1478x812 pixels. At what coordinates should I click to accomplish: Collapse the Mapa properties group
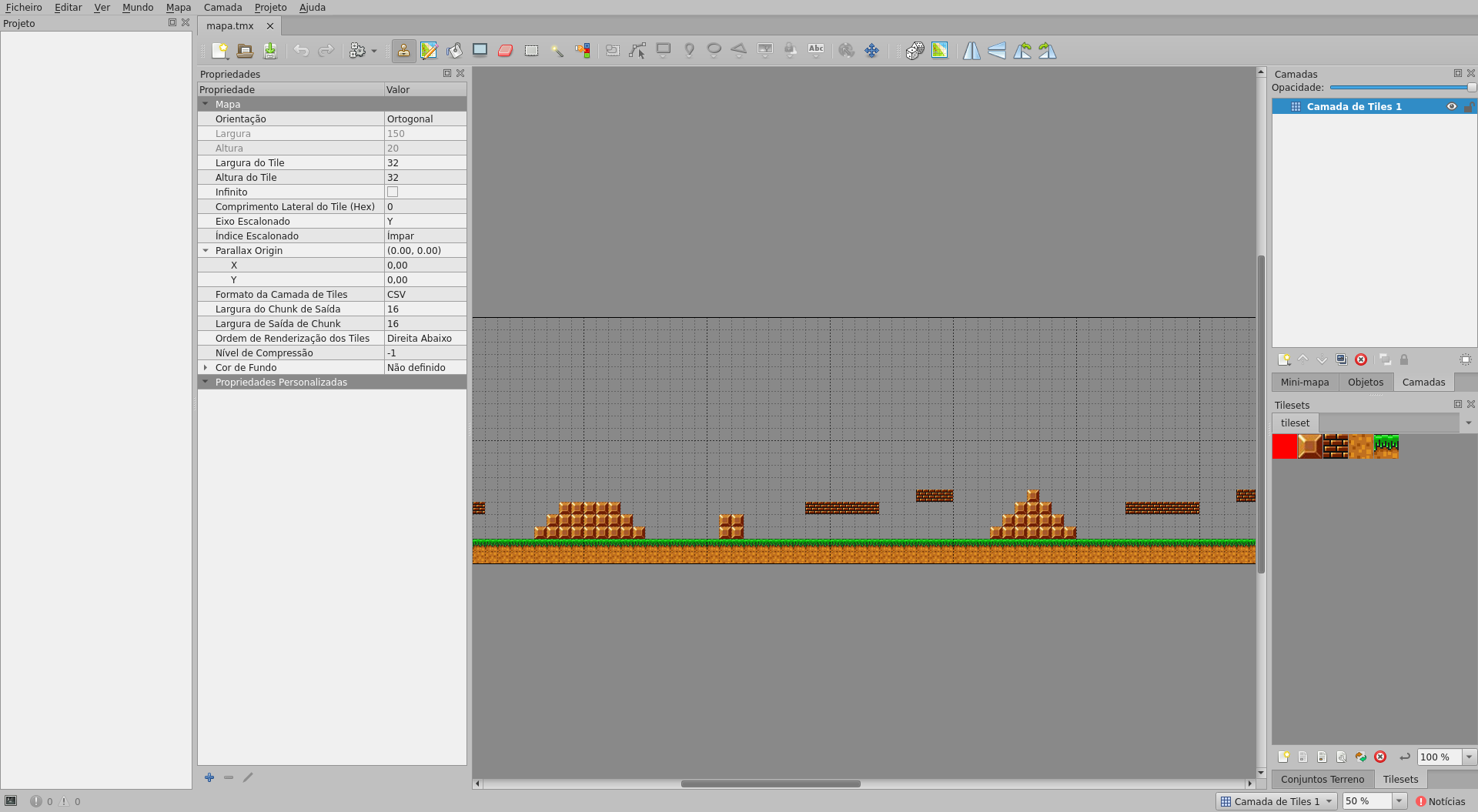pos(206,104)
